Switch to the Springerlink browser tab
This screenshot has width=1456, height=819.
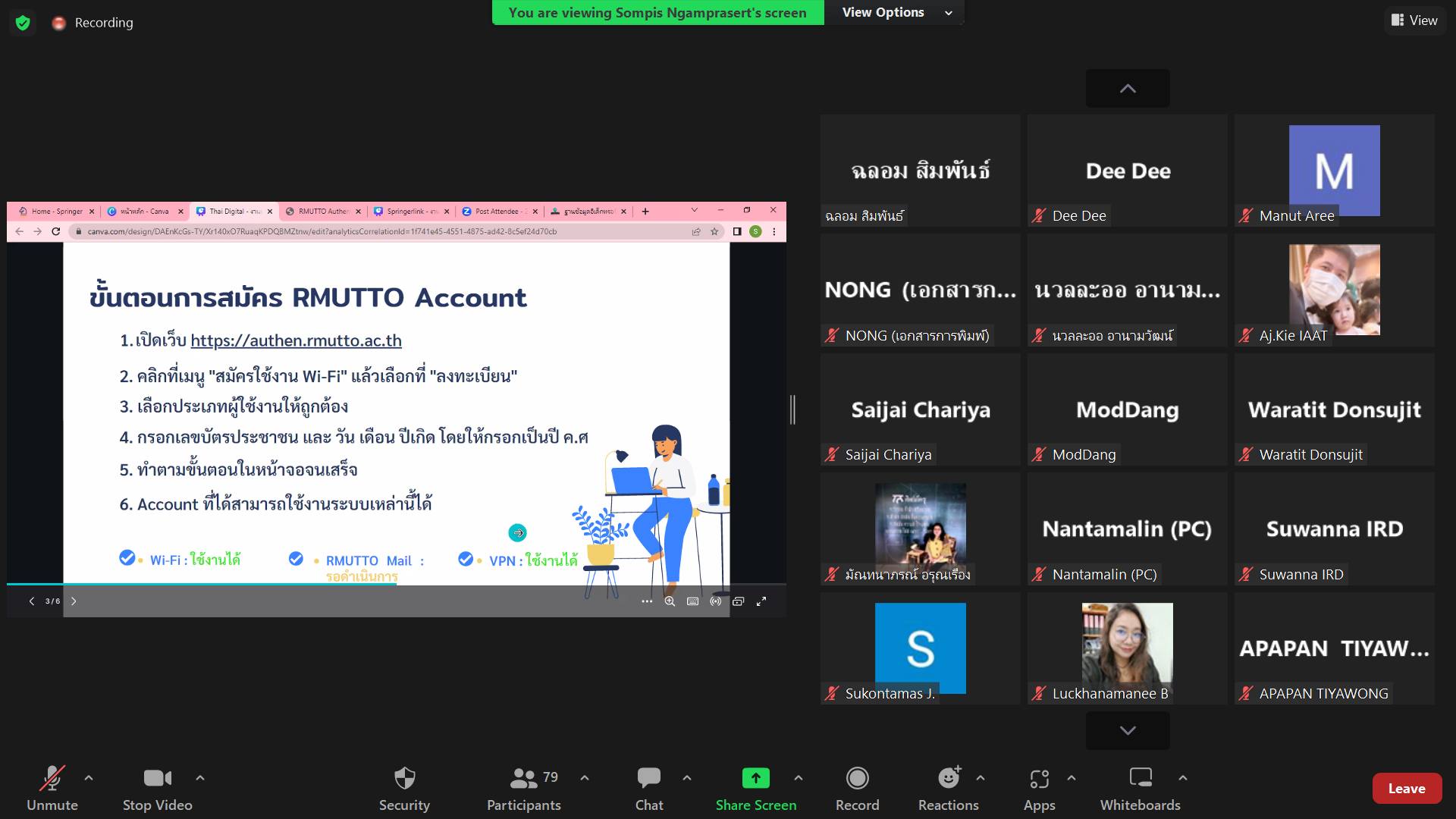coord(410,212)
